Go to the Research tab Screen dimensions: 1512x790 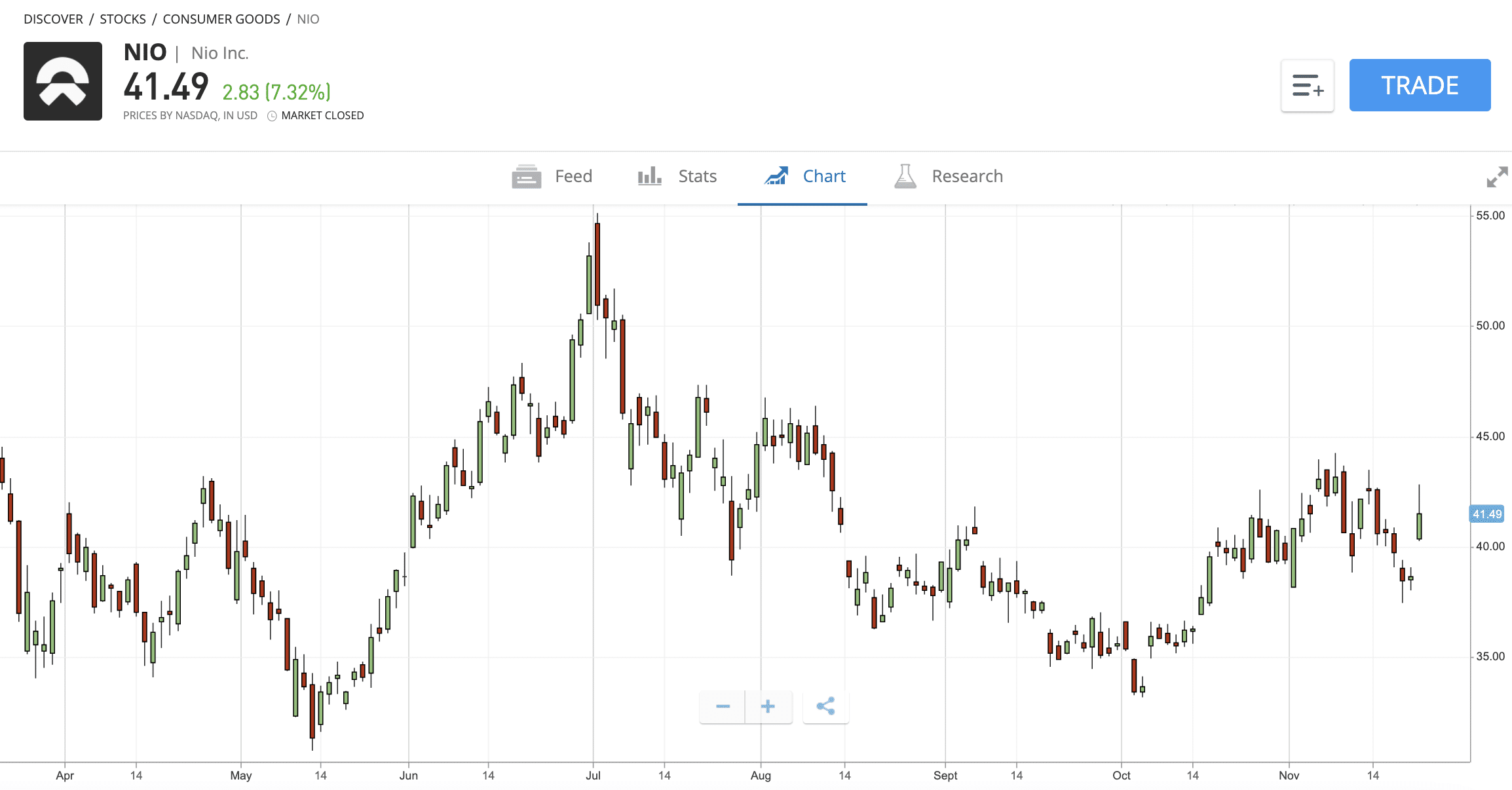point(948,176)
